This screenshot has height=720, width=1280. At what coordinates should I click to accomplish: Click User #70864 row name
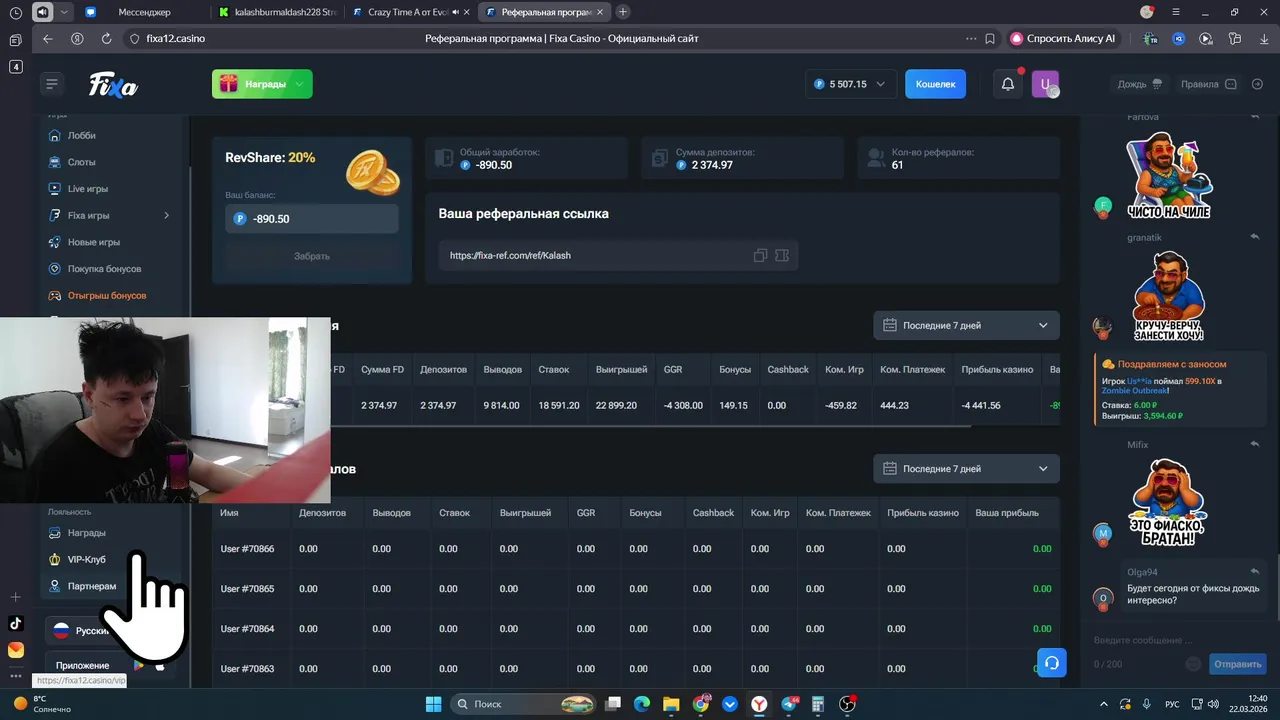(x=247, y=629)
